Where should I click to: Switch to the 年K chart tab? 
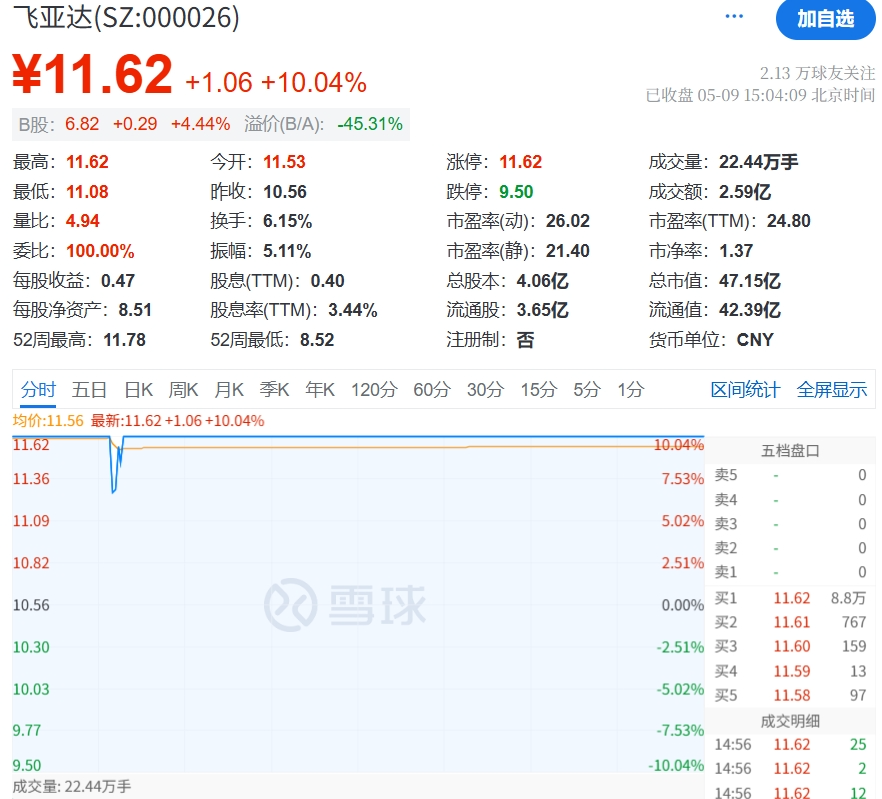[320, 389]
